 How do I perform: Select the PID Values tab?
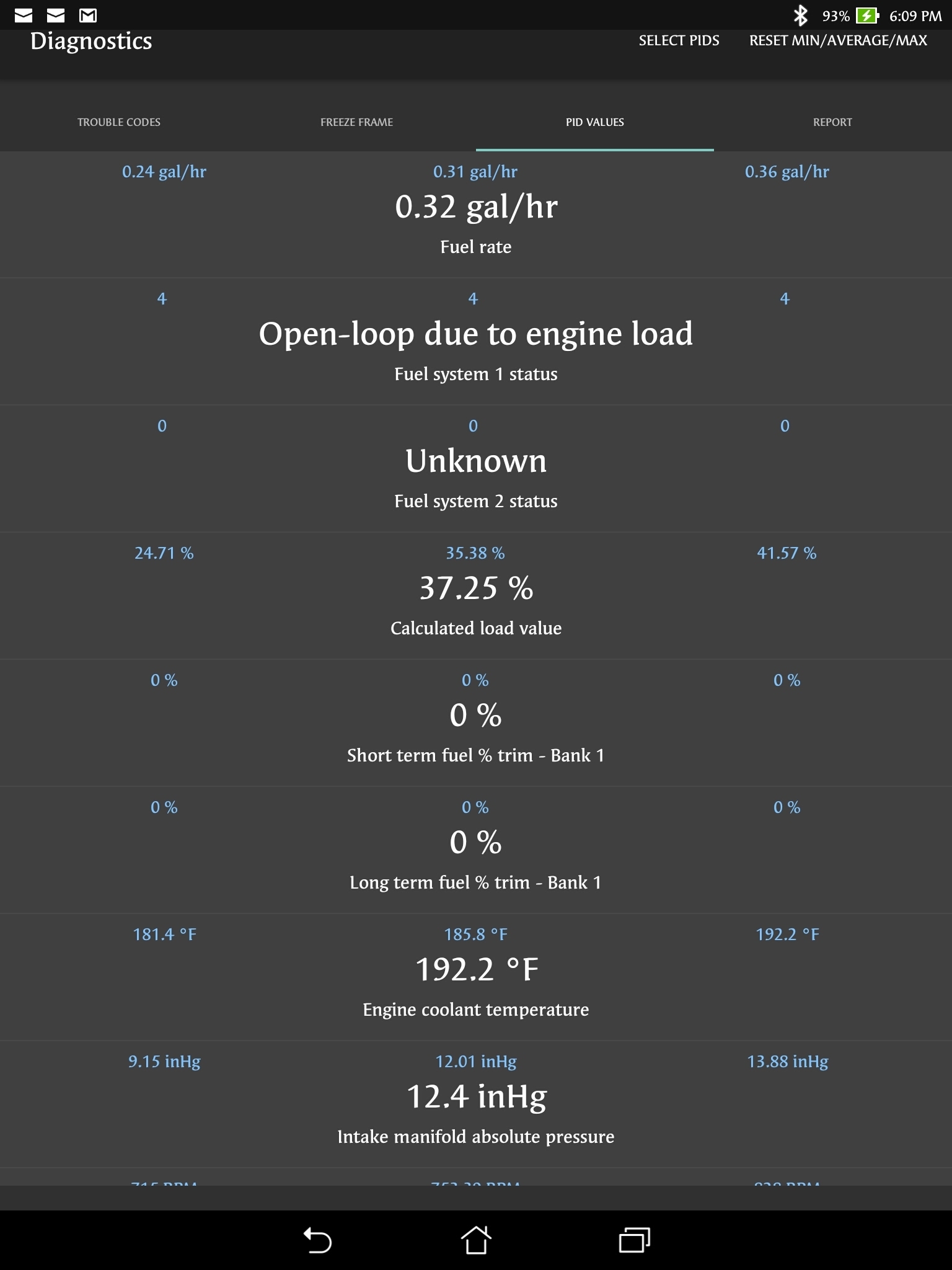tap(595, 122)
